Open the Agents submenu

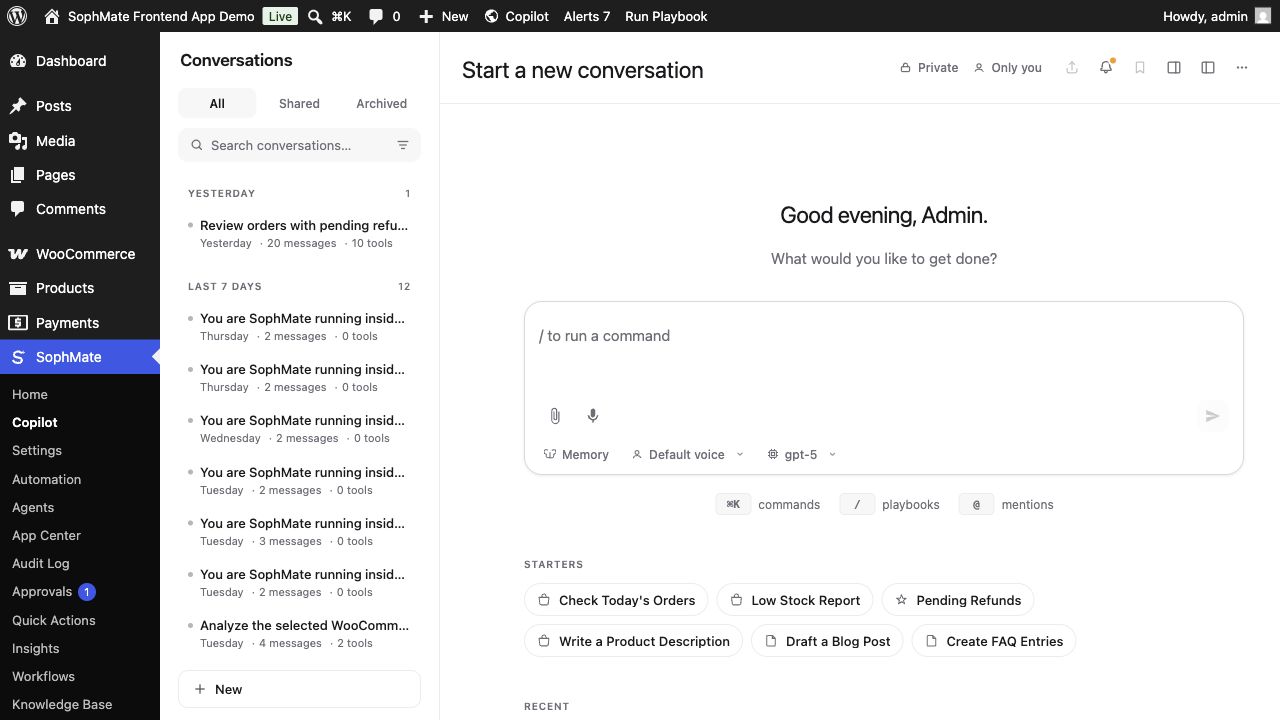tap(33, 507)
